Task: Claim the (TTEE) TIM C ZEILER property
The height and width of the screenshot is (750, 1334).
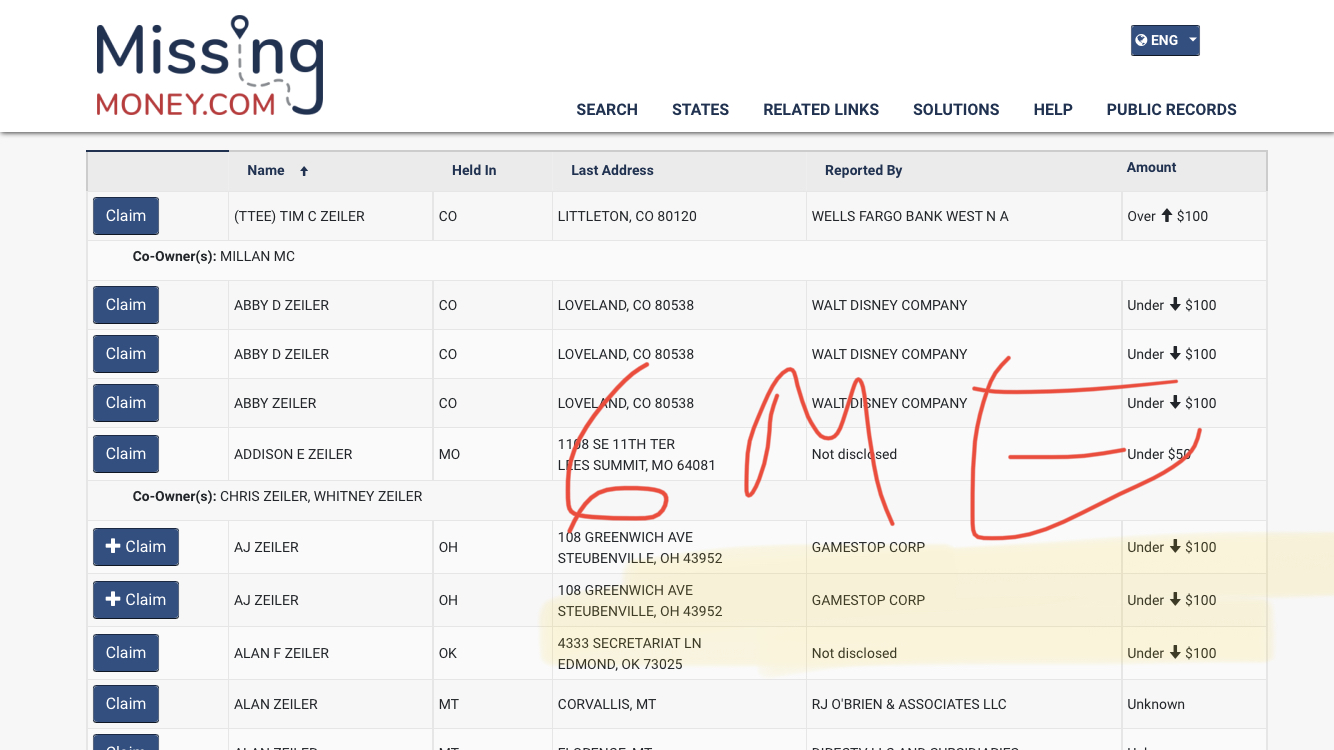Action: click(126, 216)
